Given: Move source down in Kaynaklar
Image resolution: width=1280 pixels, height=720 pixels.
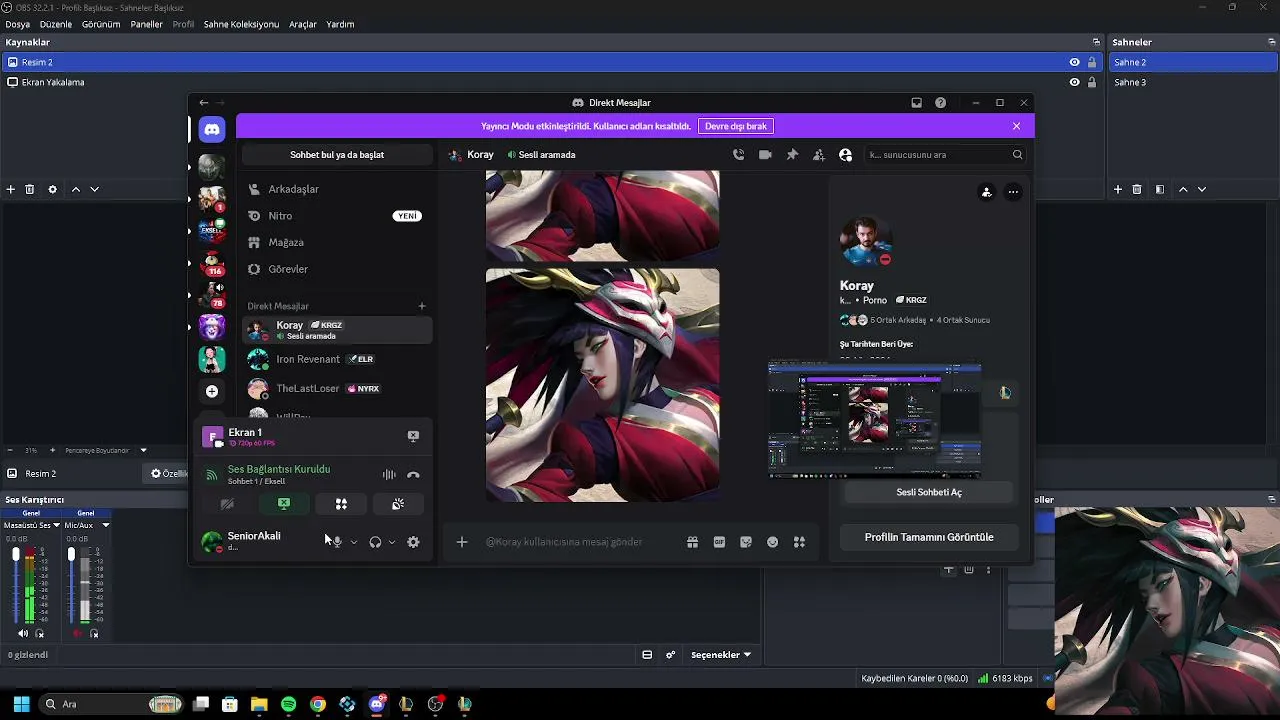Looking at the screenshot, I should coord(95,189).
